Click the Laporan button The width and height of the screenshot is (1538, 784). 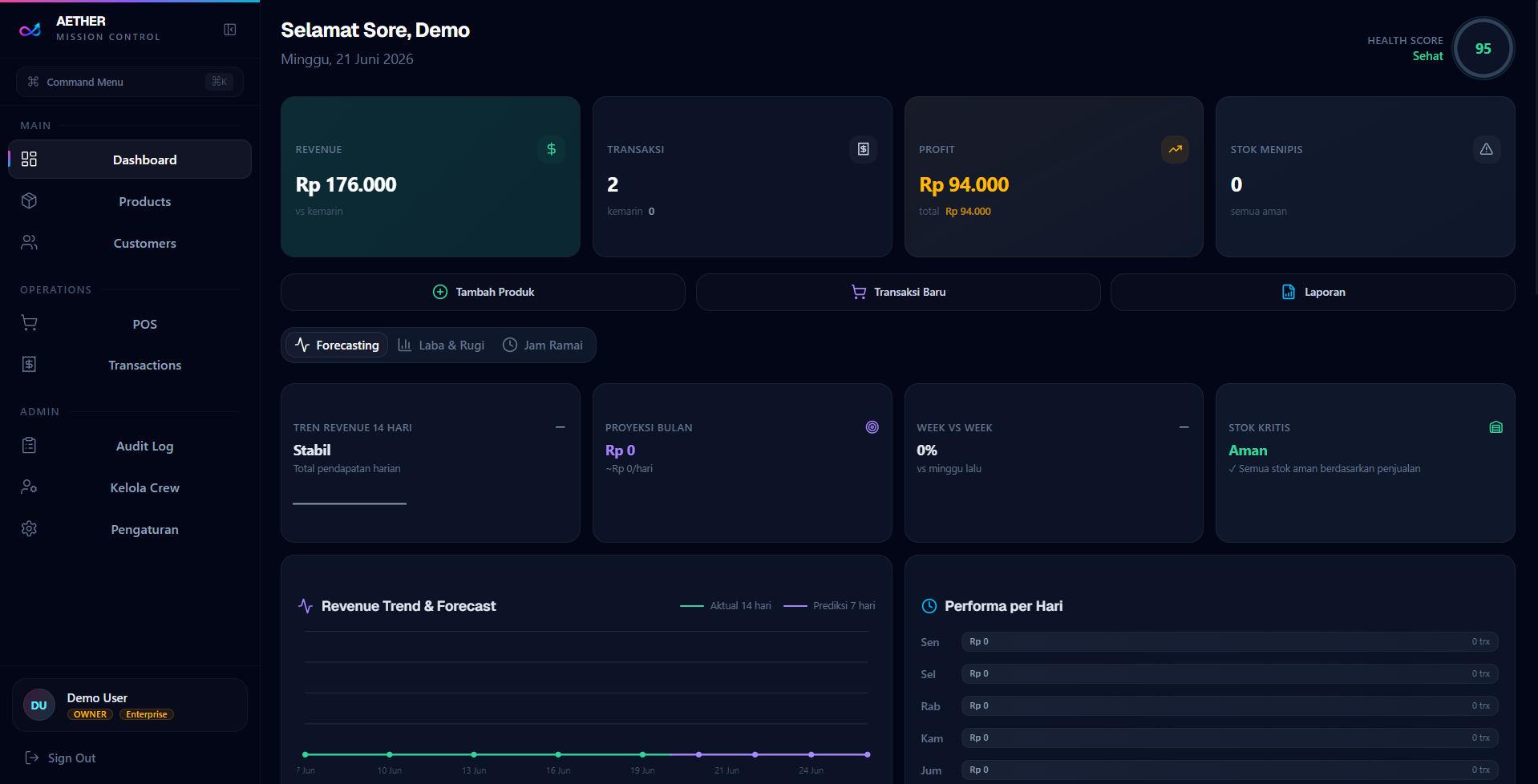pyautogui.click(x=1313, y=292)
